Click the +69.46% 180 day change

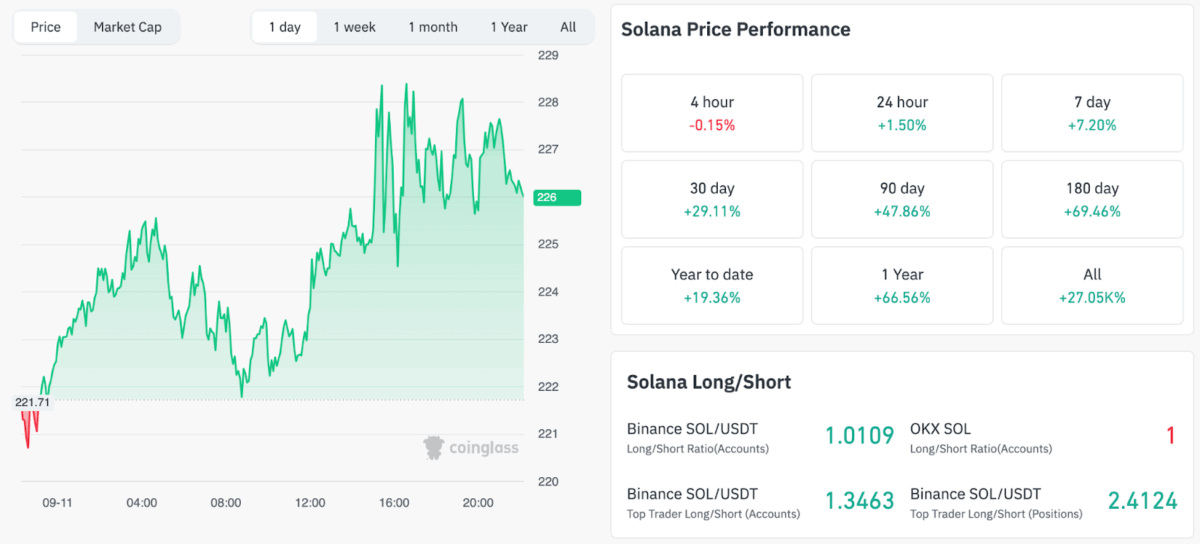[1092, 211]
